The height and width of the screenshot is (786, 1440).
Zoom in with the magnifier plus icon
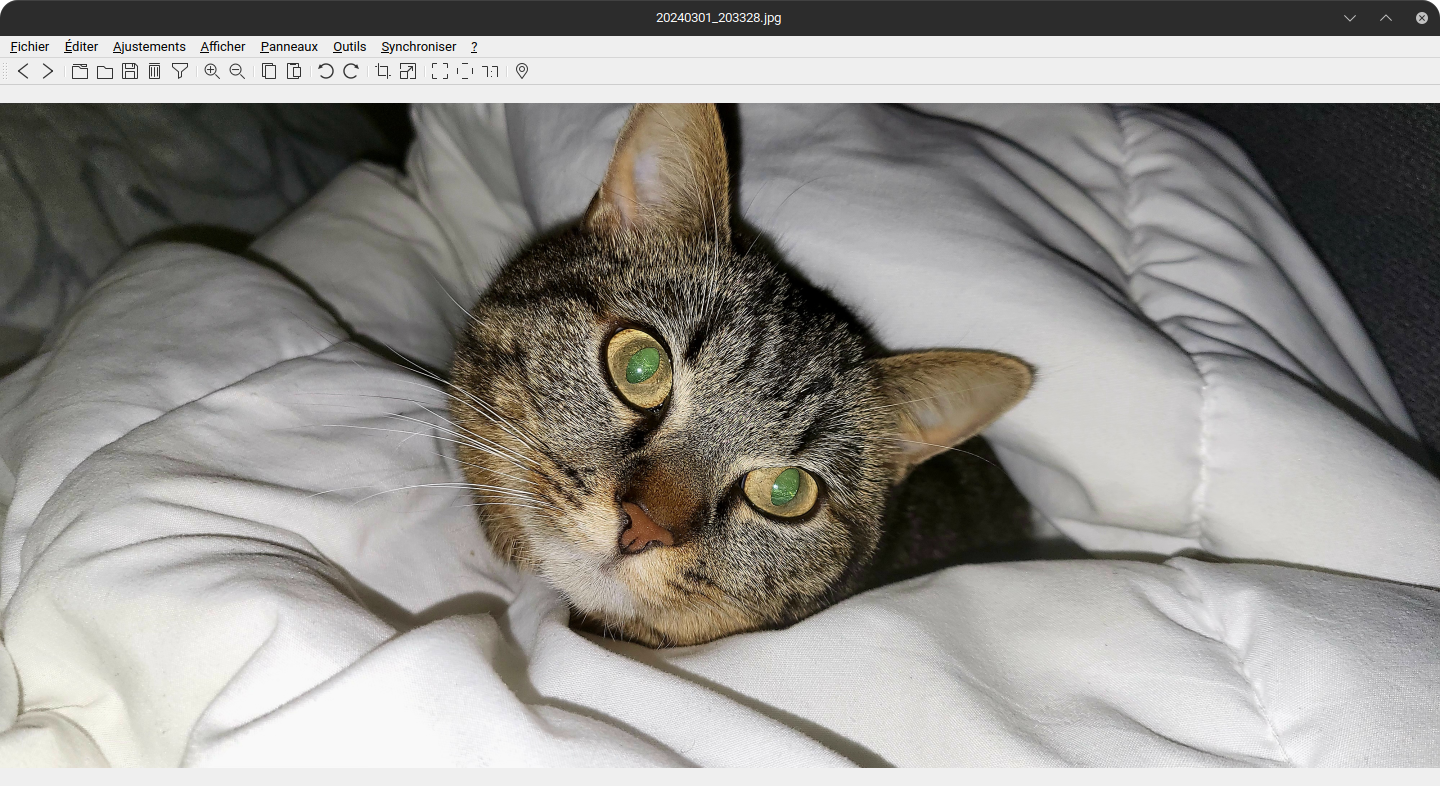212,71
